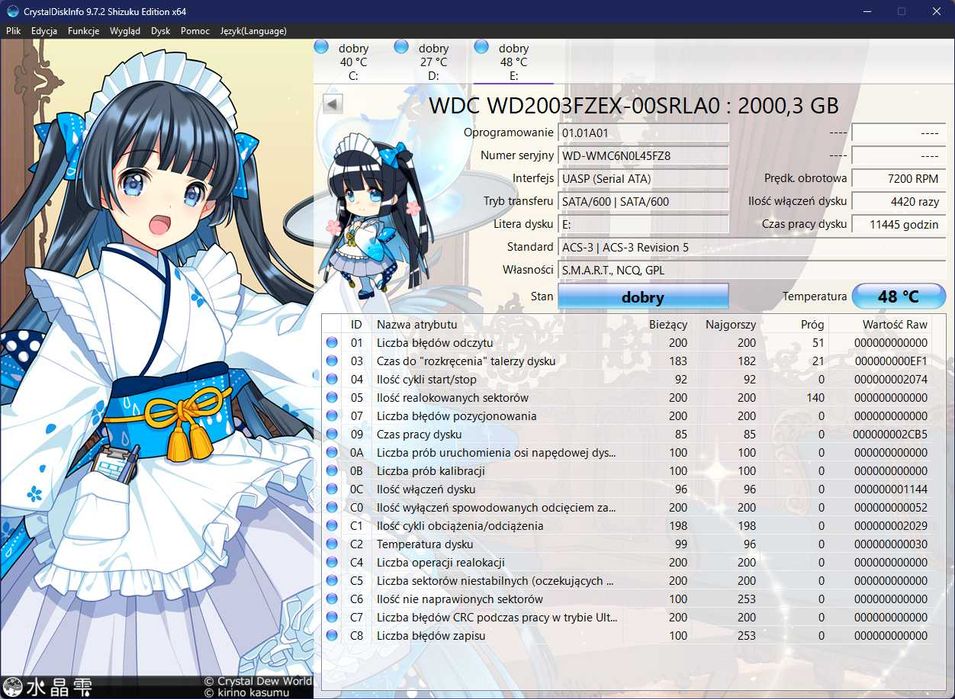The height and width of the screenshot is (699, 955).
Task: Click the 7200 RPM rotation speed field
Action: point(898,178)
